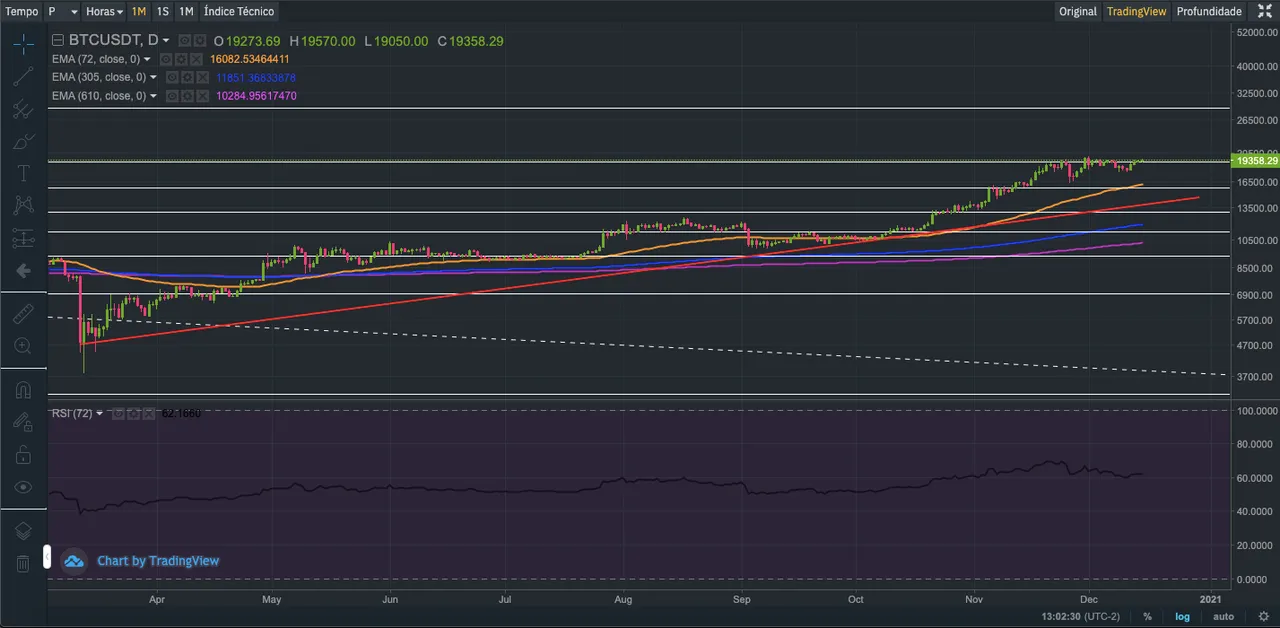Viewport: 1280px width, 628px height.
Task: Click the Tempo label
Action: pos(22,11)
